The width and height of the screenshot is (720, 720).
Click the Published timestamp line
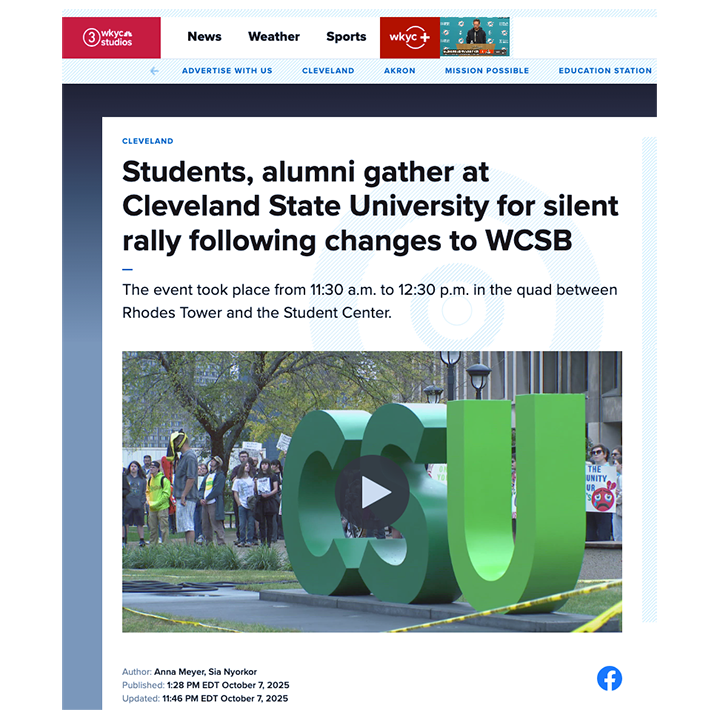coord(206,685)
